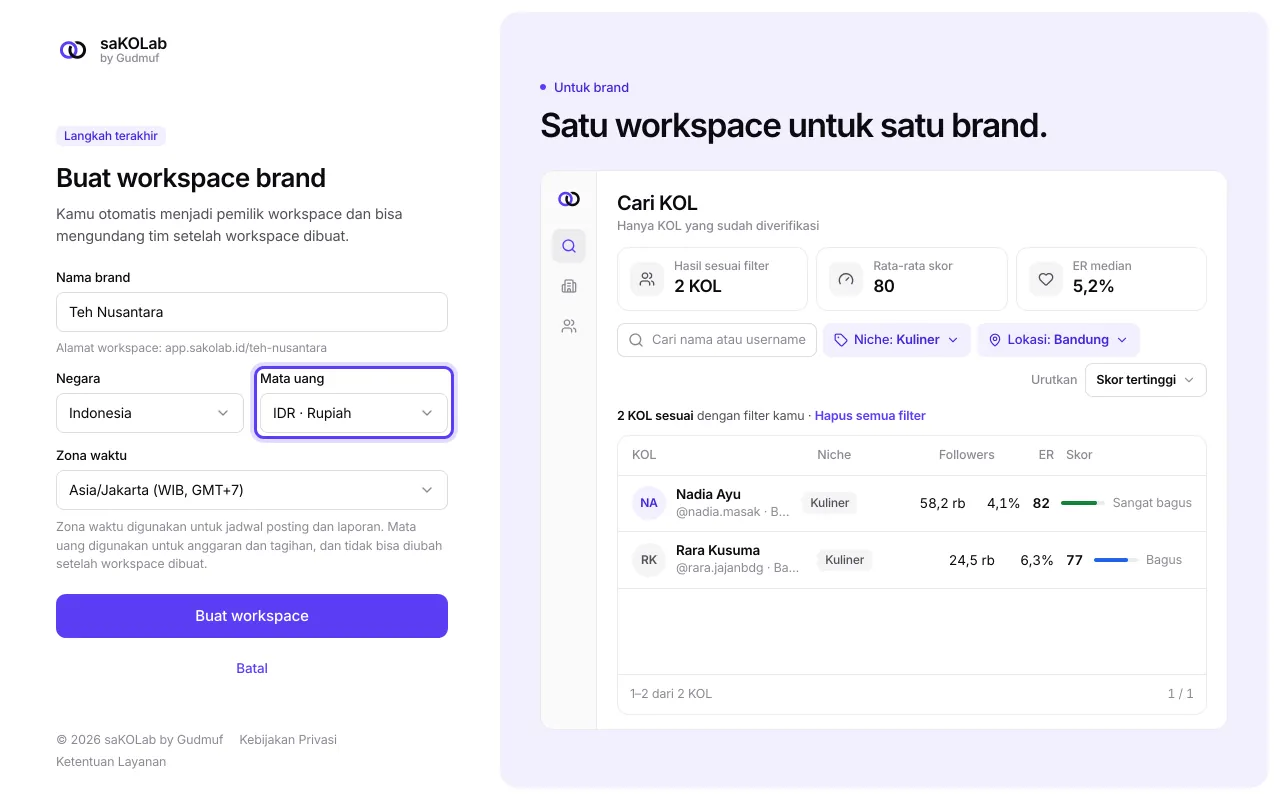Click the Nama brand input field
Image resolution: width=1280 pixels, height=800 pixels.
(x=252, y=312)
